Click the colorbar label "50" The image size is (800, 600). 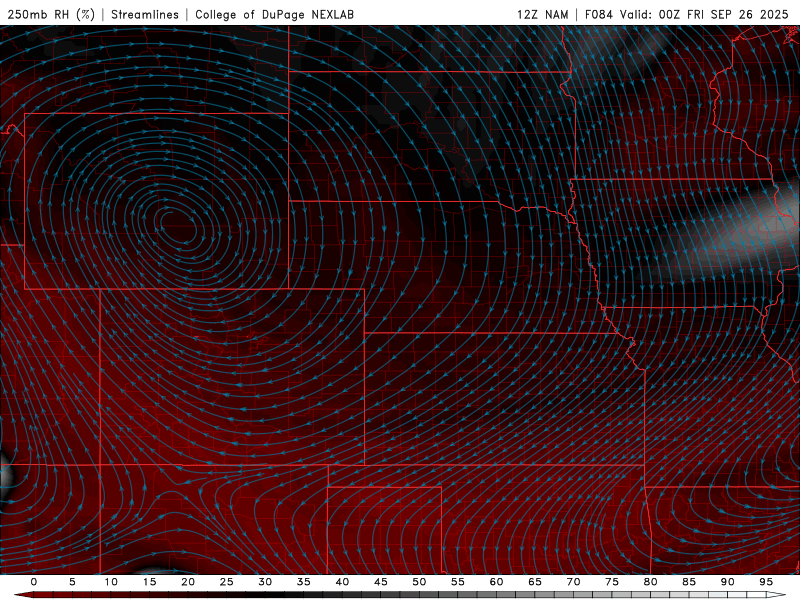419,582
